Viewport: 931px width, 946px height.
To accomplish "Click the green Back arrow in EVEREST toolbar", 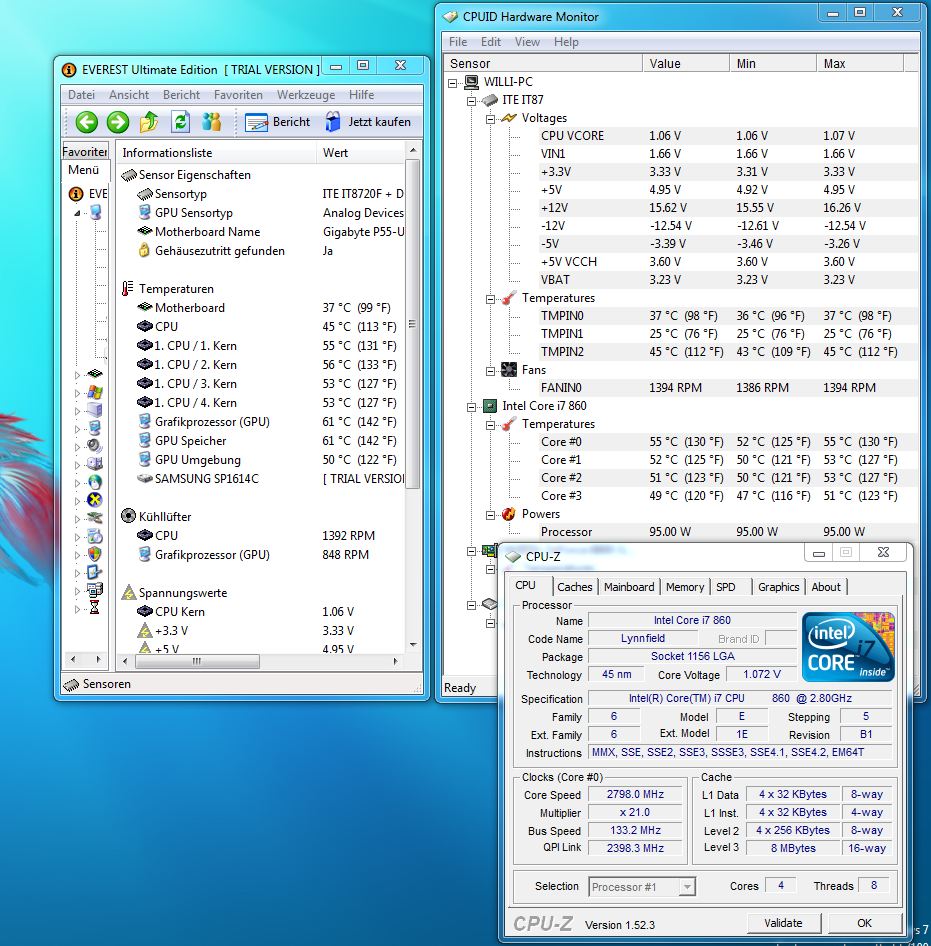I will [86, 122].
